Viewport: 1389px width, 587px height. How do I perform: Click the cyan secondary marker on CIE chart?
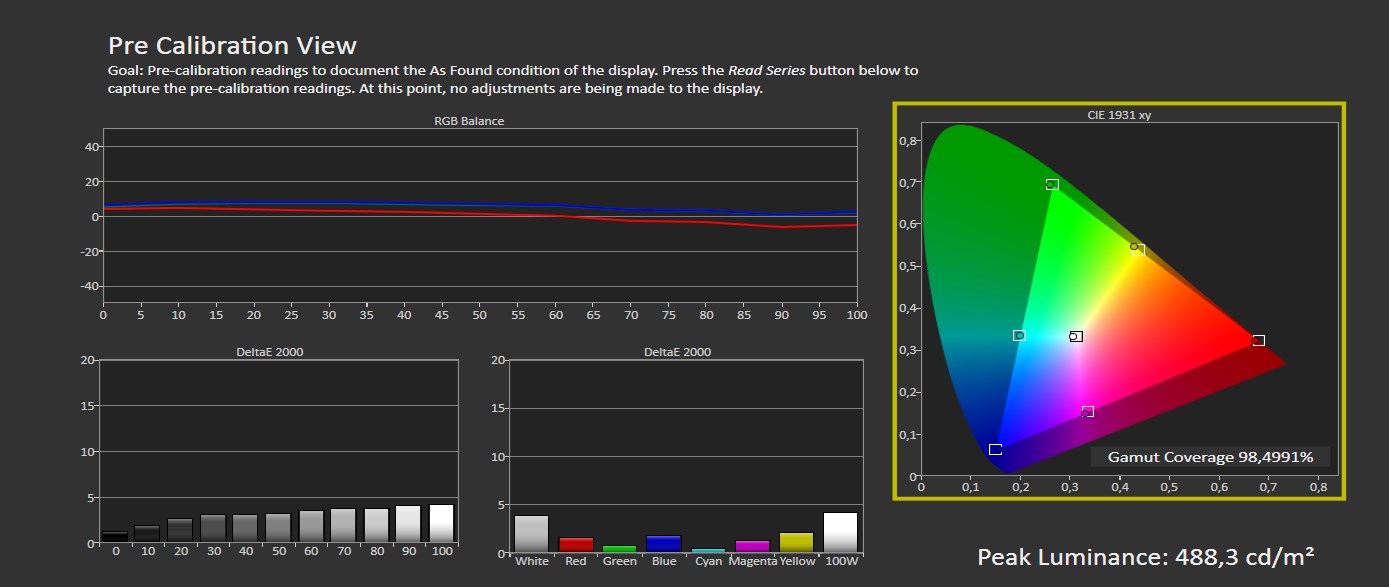click(1019, 336)
